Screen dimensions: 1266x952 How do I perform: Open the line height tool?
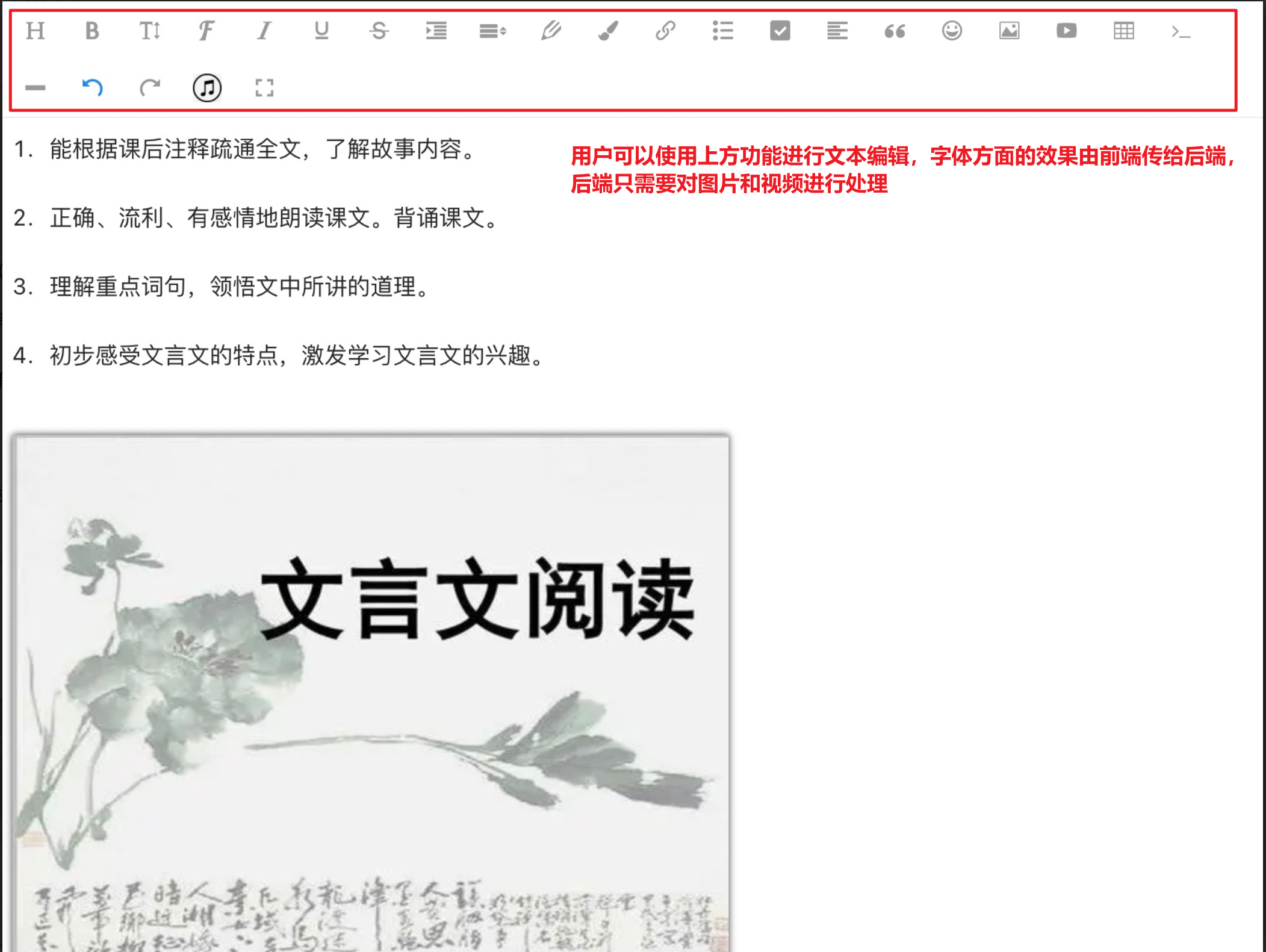point(493,31)
